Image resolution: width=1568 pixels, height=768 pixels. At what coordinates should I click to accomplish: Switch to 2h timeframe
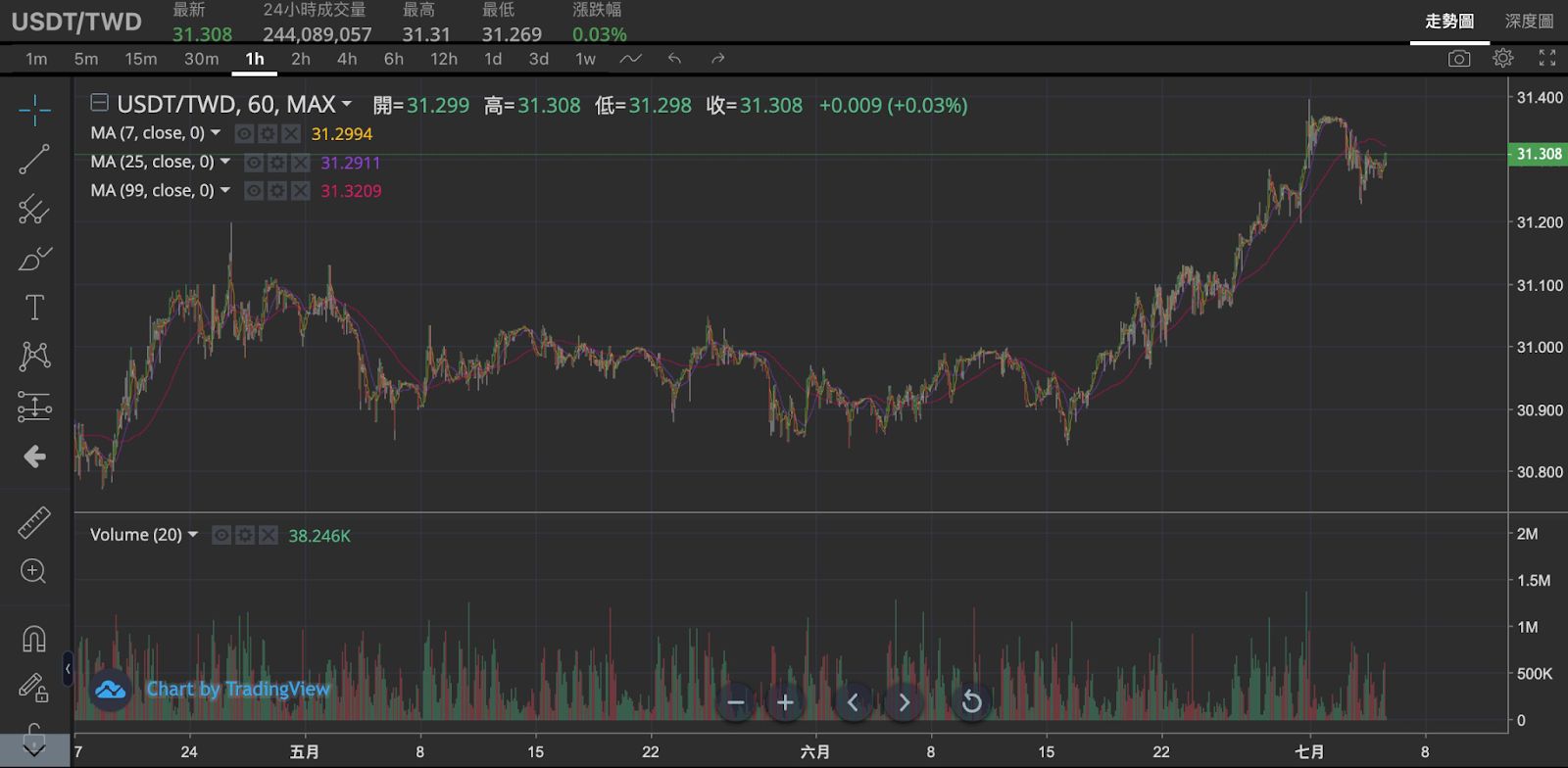click(x=301, y=59)
